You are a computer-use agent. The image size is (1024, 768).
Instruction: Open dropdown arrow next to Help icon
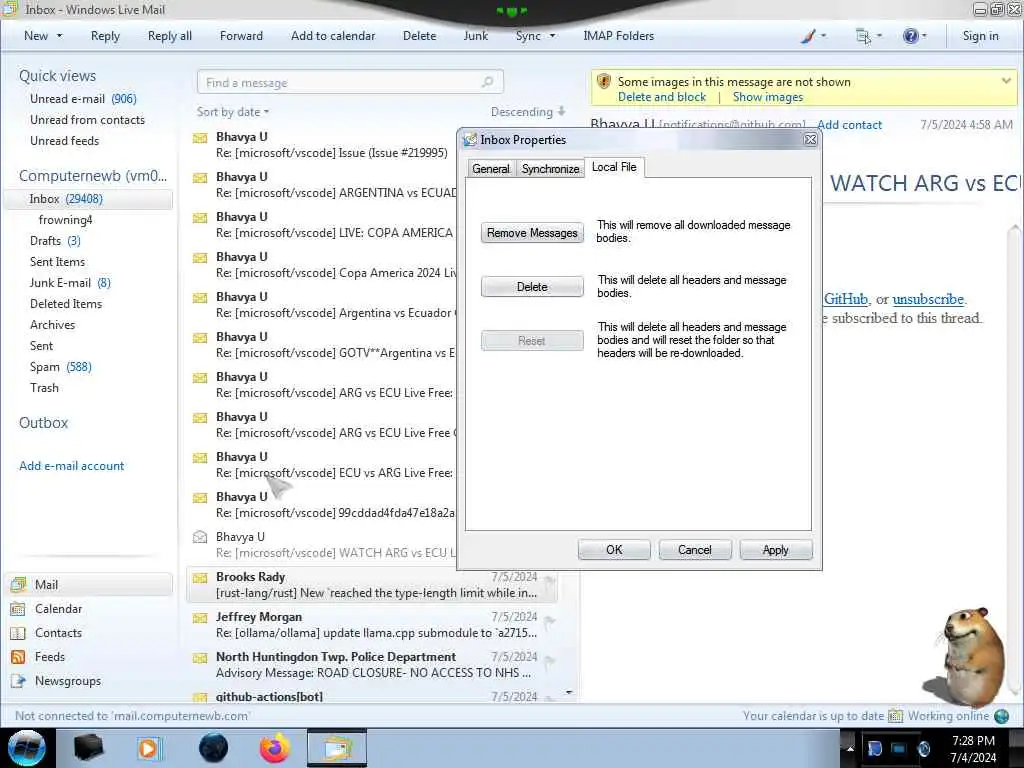pyautogui.click(x=924, y=36)
